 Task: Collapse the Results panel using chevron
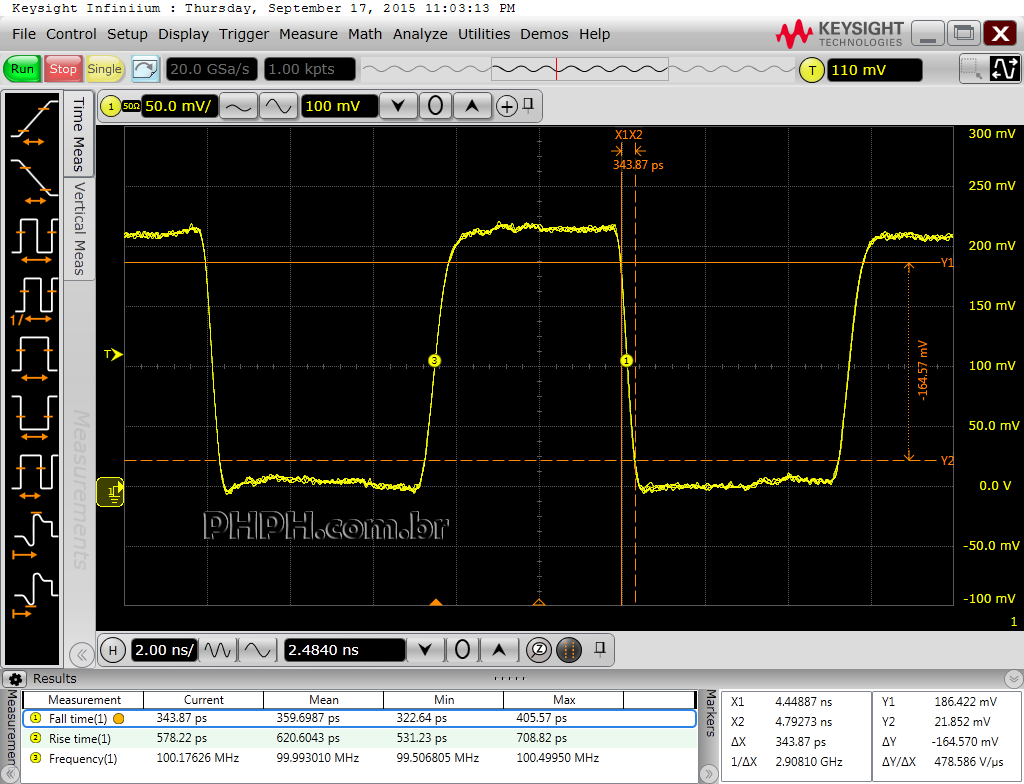click(x=1013, y=679)
